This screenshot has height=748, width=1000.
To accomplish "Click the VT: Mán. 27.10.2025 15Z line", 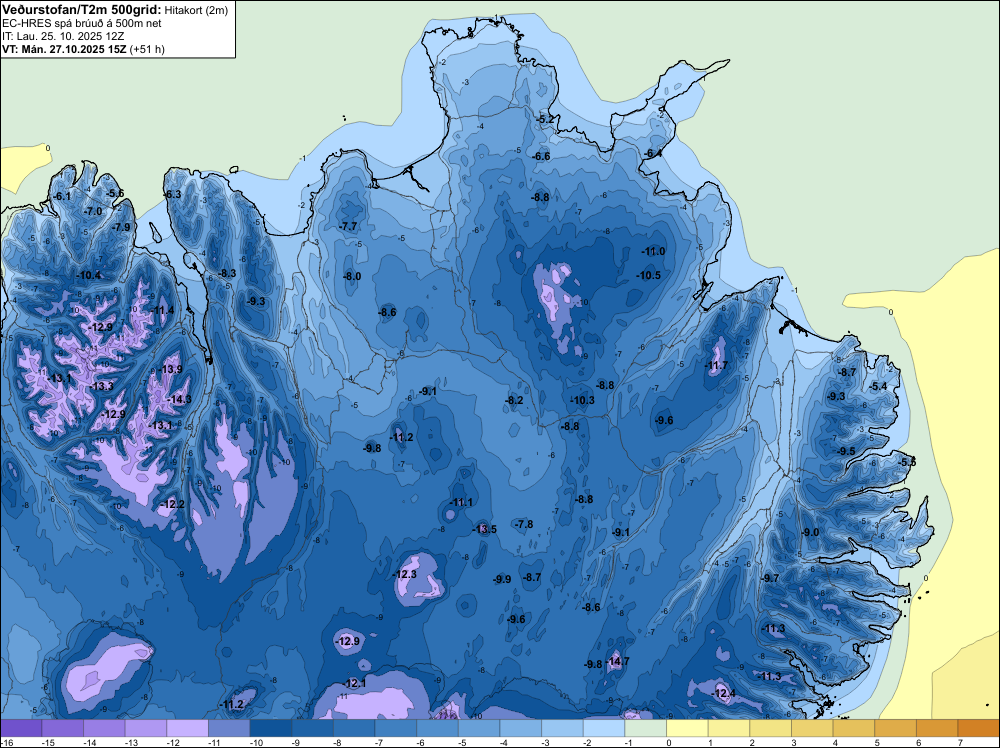I will 64,49.
